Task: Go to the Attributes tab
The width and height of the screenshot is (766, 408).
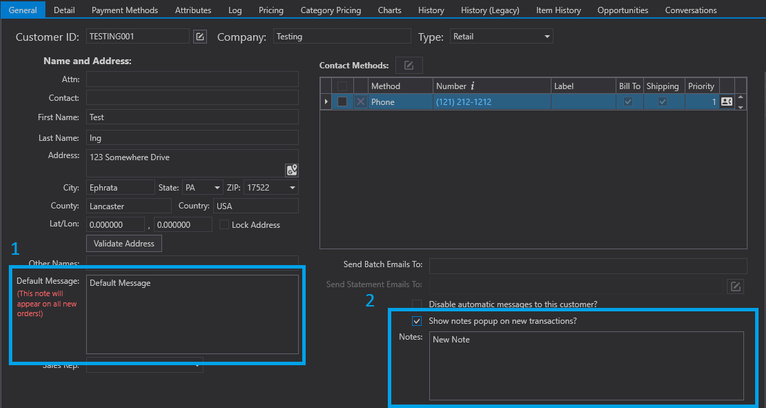Action: point(193,10)
